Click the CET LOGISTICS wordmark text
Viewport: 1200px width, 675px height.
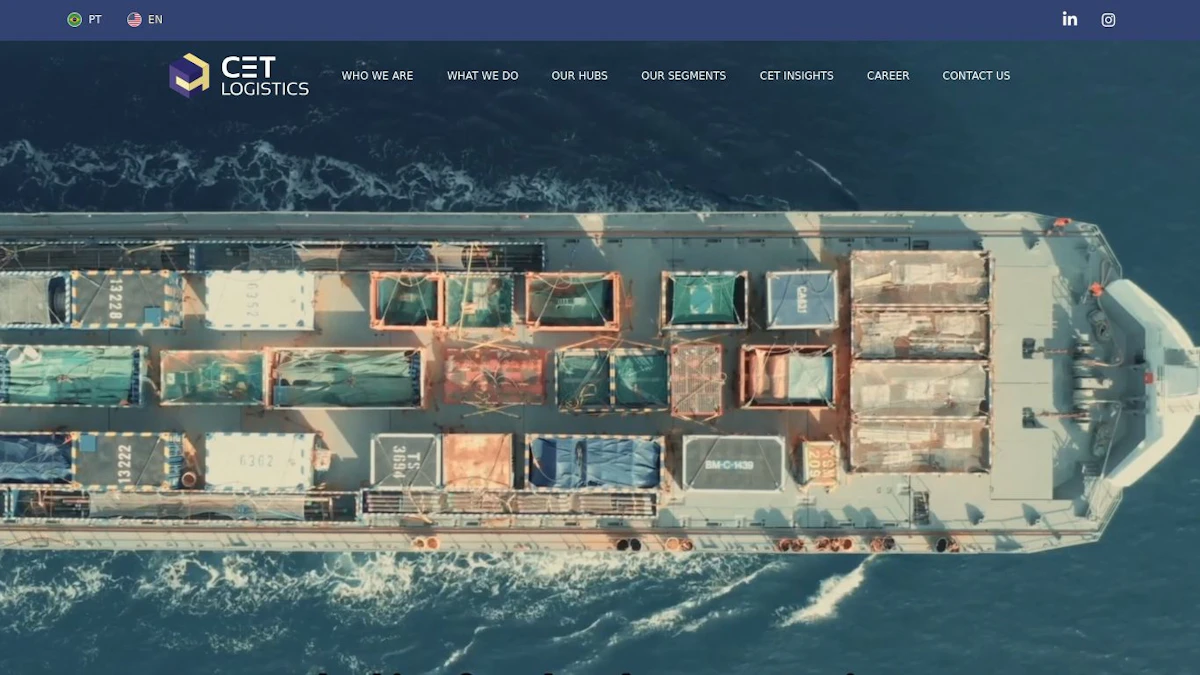265,76
